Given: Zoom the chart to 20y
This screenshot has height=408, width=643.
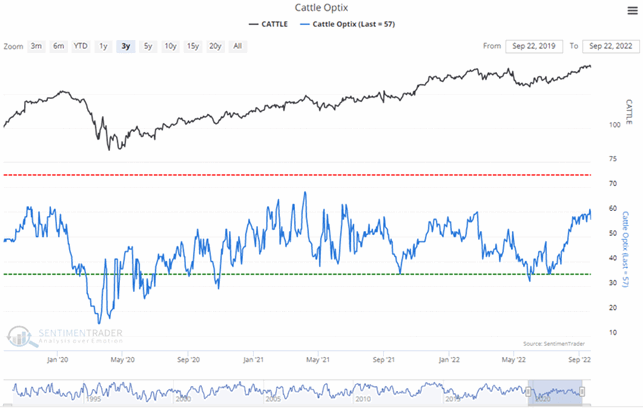Looking at the screenshot, I should click(x=216, y=46).
